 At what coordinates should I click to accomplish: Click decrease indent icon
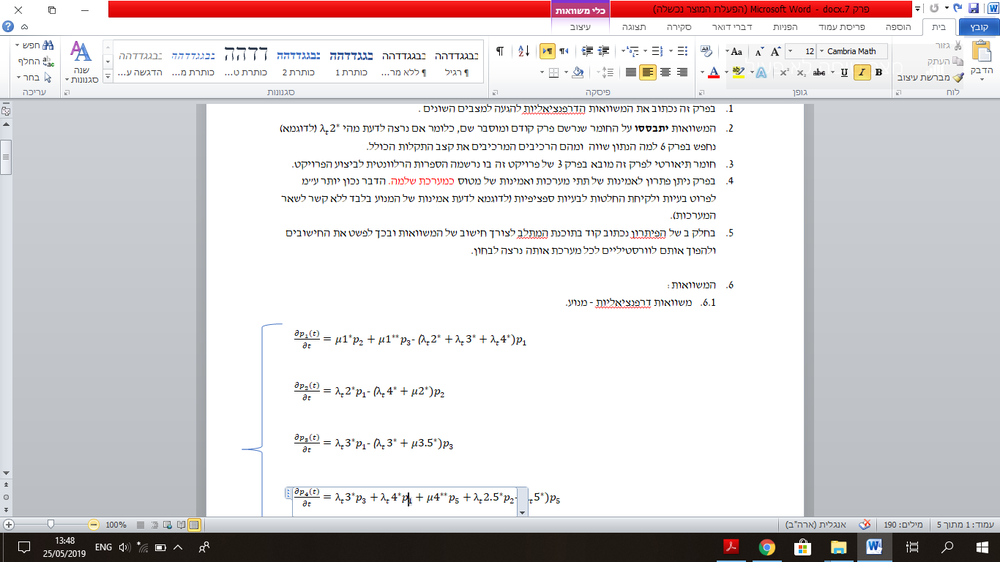tap(603, 51)
